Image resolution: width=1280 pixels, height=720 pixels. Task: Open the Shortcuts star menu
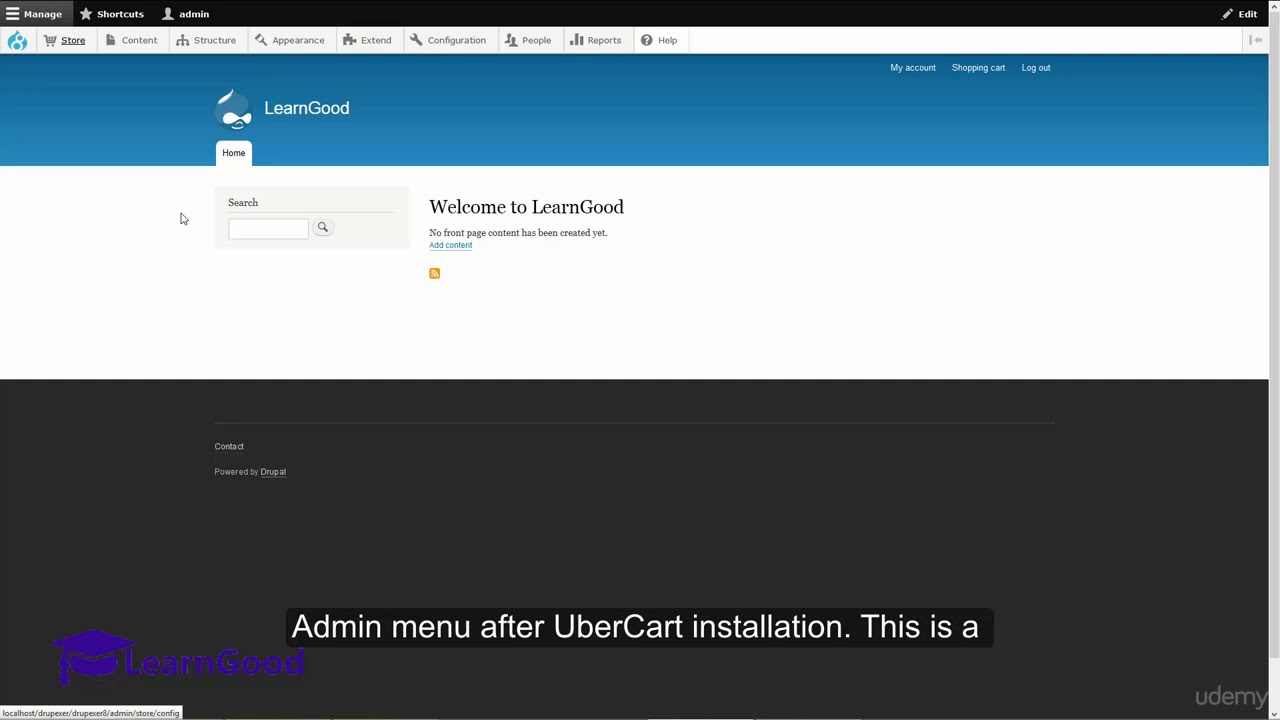[x=112, y=14]
